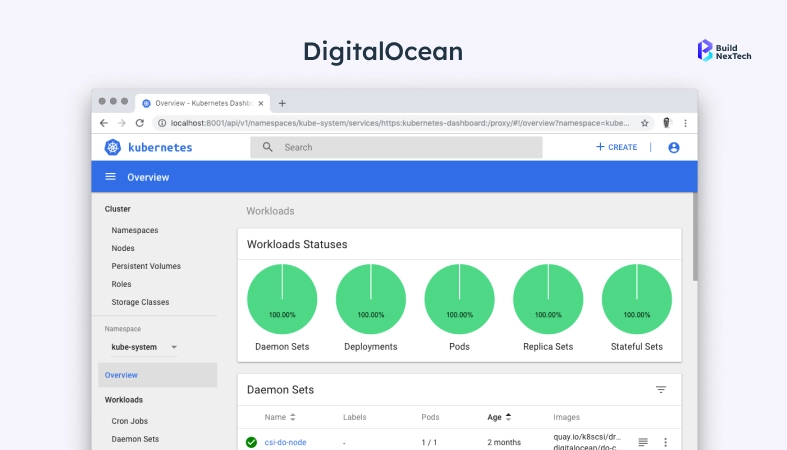Click the kubernetes brand text
Image resolution: width=787 pixels, height=450 pixels.
point(160,147)
